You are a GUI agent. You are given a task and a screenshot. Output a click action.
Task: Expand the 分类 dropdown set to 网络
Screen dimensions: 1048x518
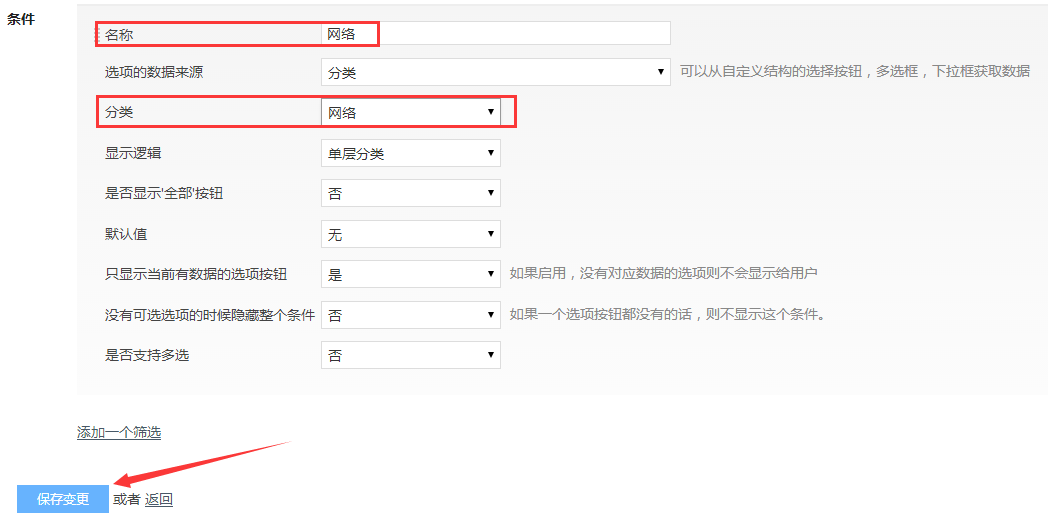(410, 113)
